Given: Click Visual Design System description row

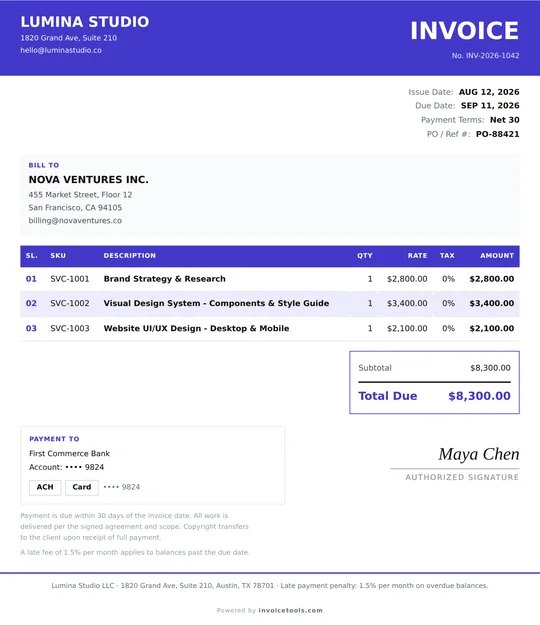Looking at the screenshot, I should [216, 303].
